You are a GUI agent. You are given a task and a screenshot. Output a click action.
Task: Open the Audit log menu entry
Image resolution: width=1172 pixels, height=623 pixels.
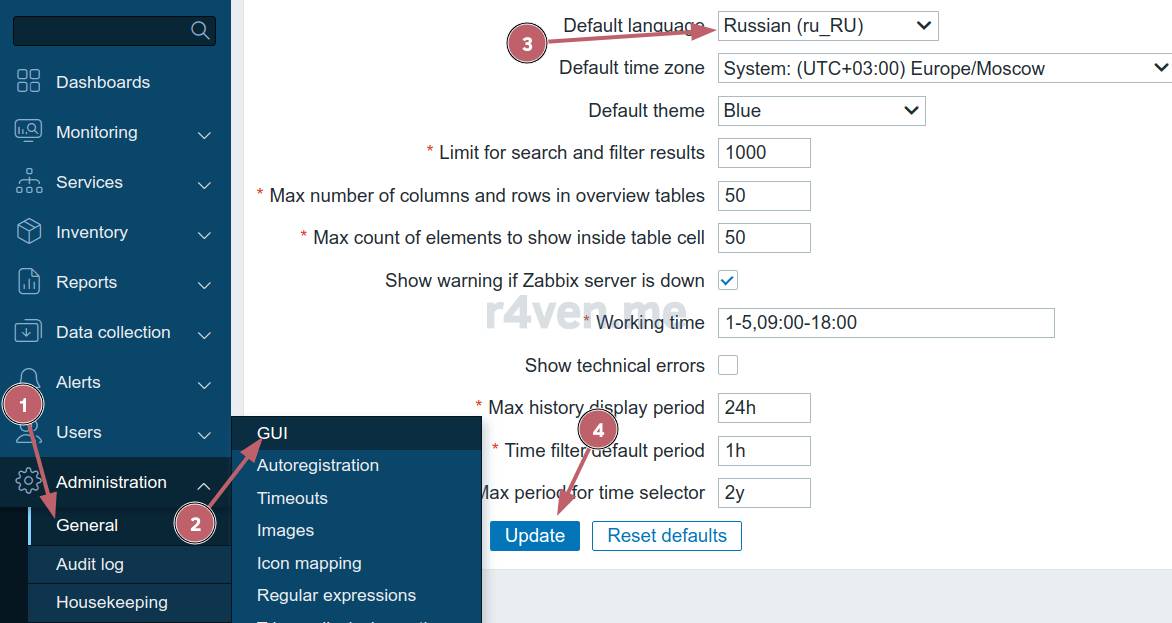tap(90, 564)
